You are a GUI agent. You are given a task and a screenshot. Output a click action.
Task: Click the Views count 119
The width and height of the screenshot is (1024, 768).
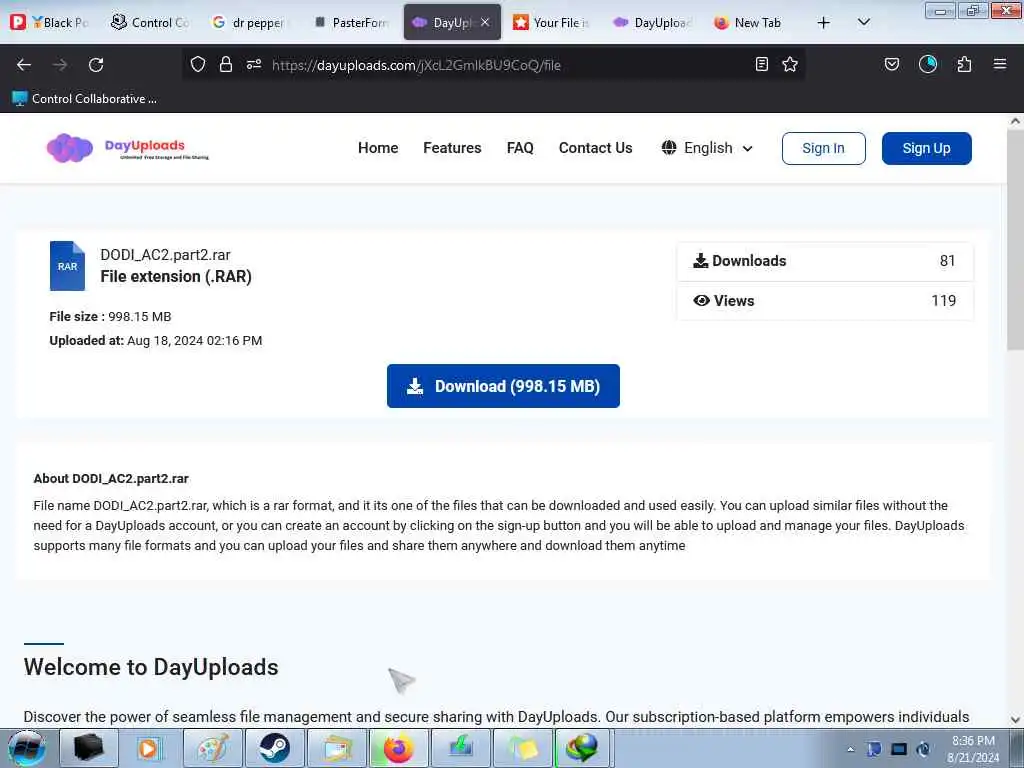point(944,300)
